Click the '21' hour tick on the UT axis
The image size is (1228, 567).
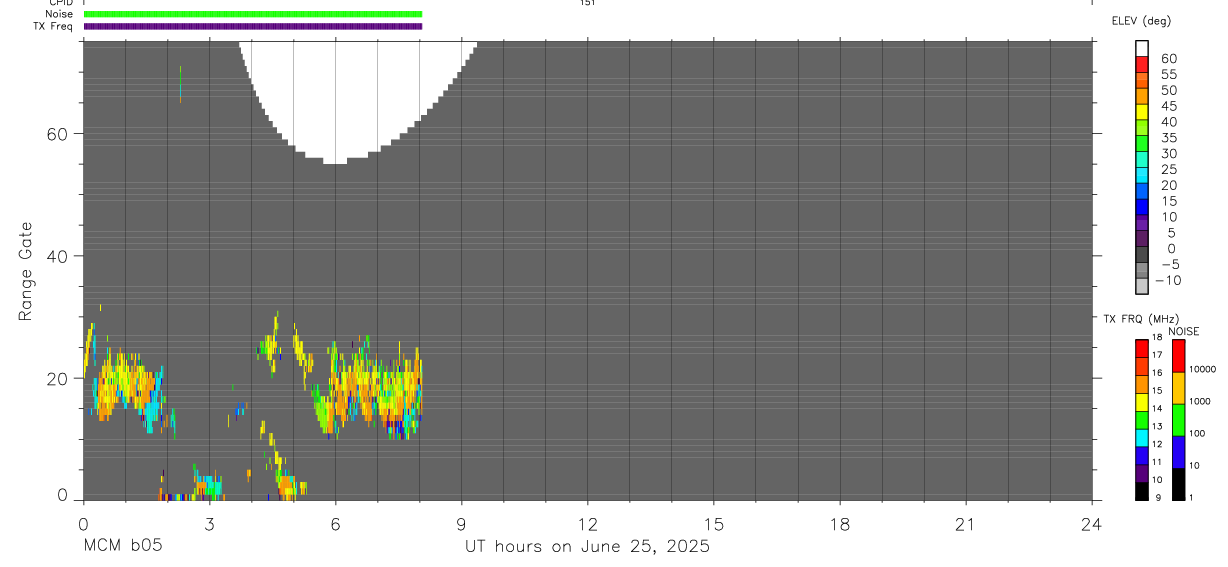[965, 524]
